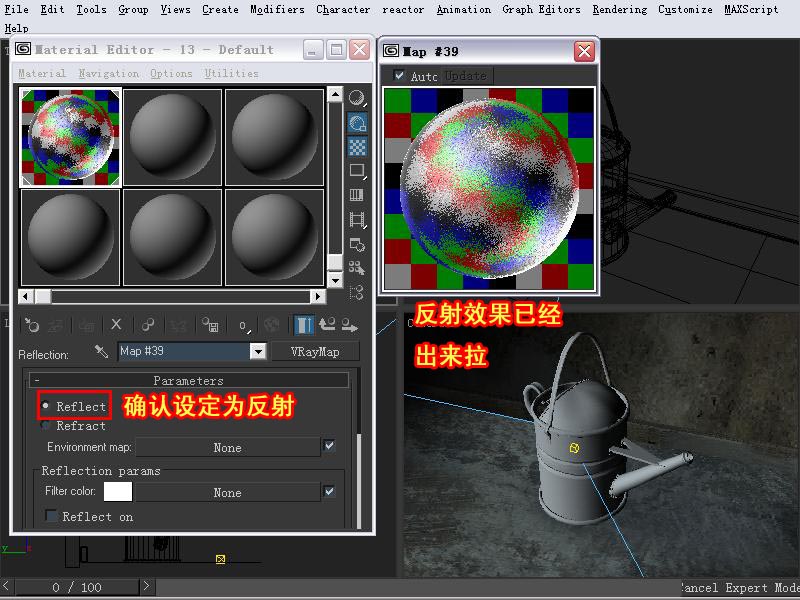Click the Sample Type sphere icon
This screenshot has width=800, height=600.
(357, 98)
